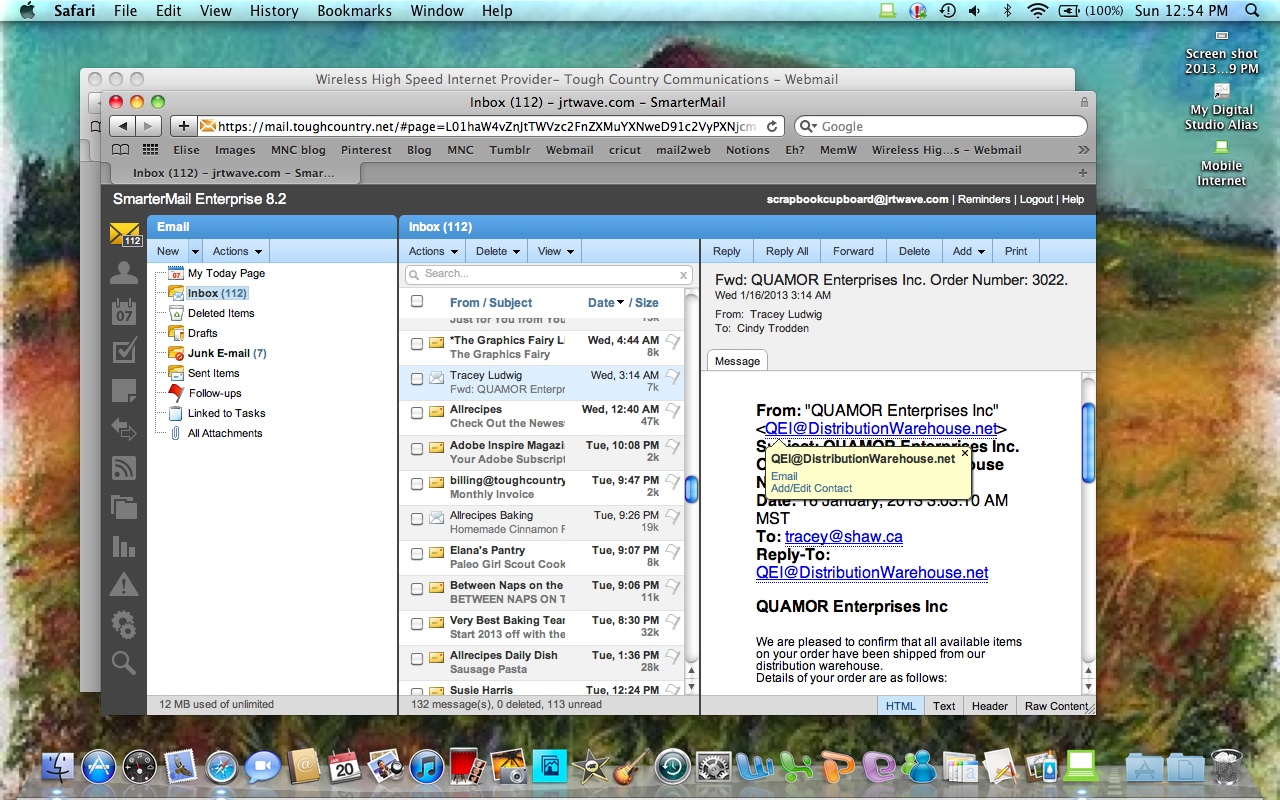Screen dimensions: 1280x800
Task: Open the tracey@shaw.ca email link
Action: pos(844,537)
